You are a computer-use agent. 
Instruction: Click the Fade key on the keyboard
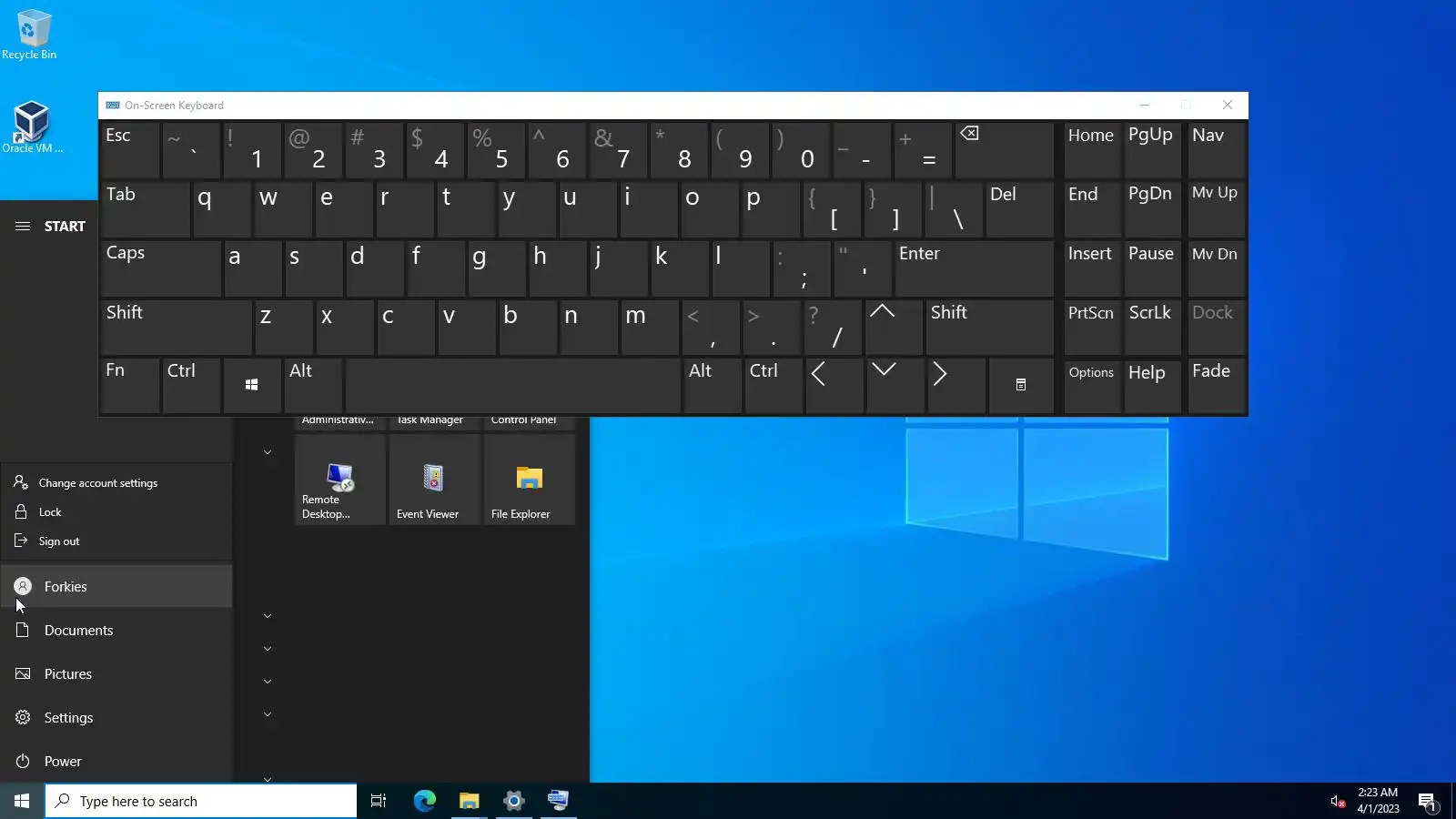1216,385
